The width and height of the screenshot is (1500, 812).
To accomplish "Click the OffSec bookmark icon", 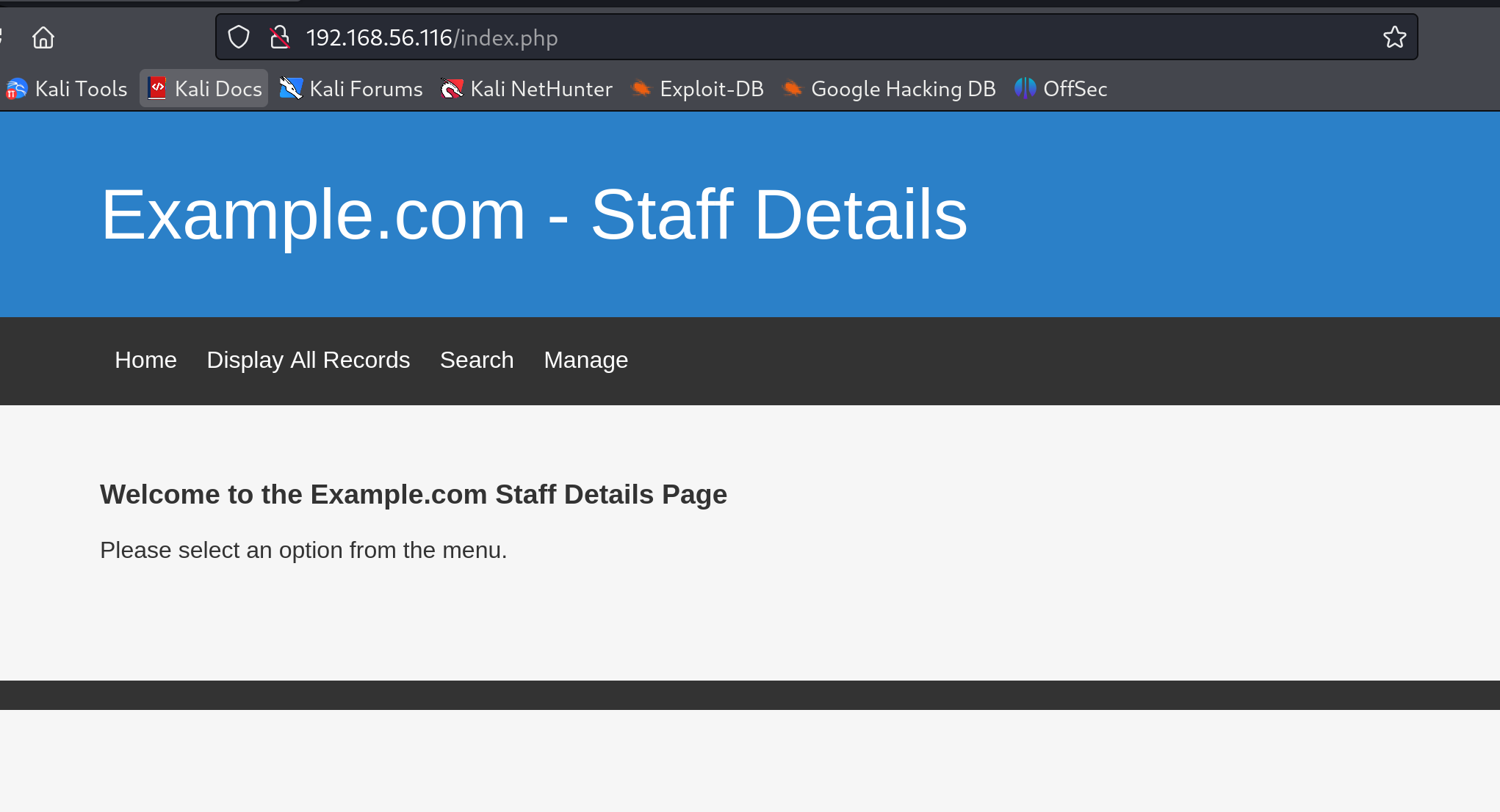I will click(1025, 89).
